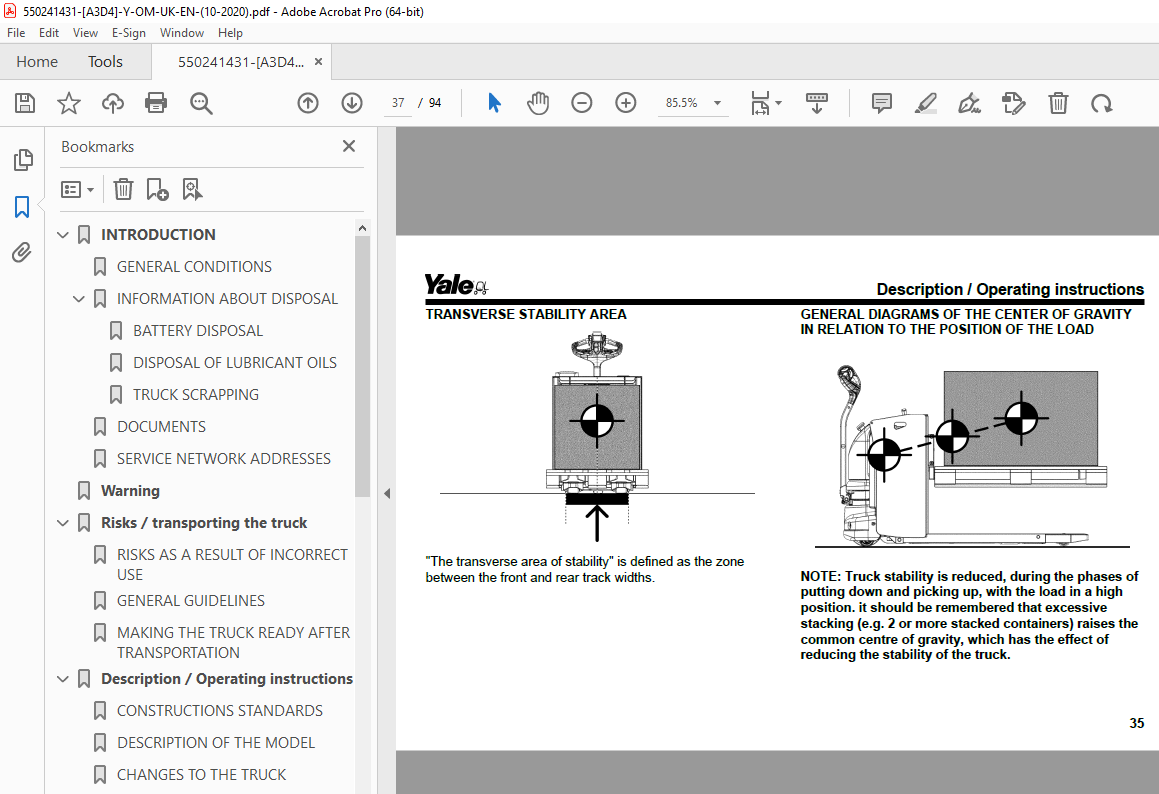Go to the next page with the down arrow
The width and height of the screenshot is (1159, 794).
pyautogui.click(x=352, y=103)
